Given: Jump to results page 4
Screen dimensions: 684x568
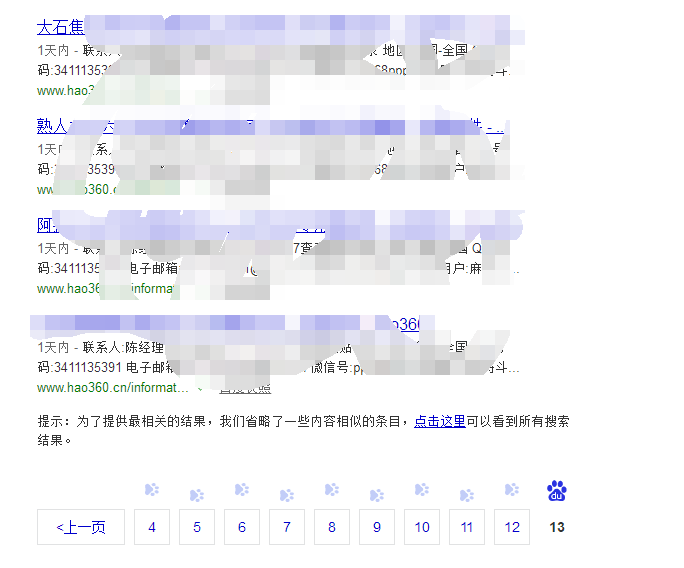Looking at the screenshot, I should [x=152, y=527].
